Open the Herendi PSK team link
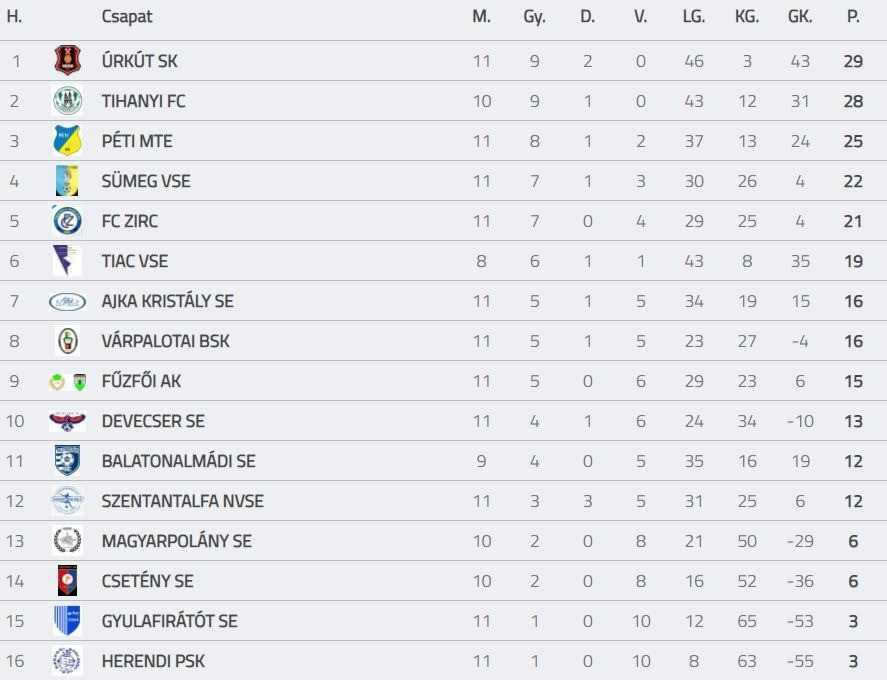Viewport: 887px width, 680px height. (153, 661)
